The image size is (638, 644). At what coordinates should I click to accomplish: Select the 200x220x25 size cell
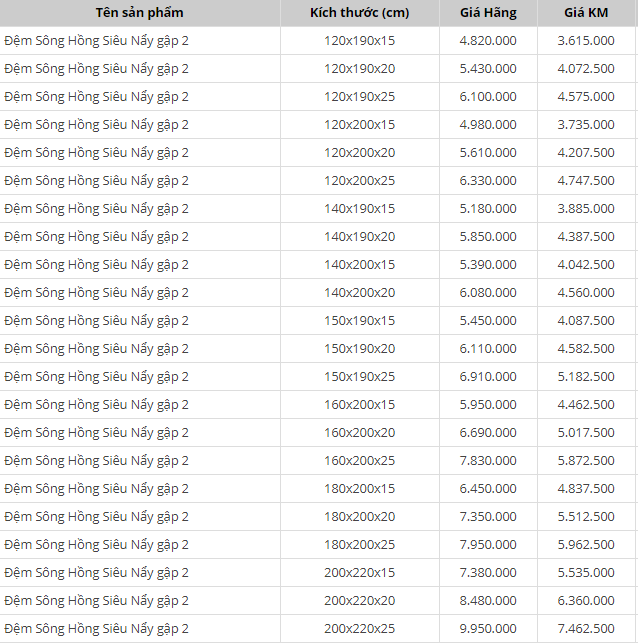click(359, 629)
